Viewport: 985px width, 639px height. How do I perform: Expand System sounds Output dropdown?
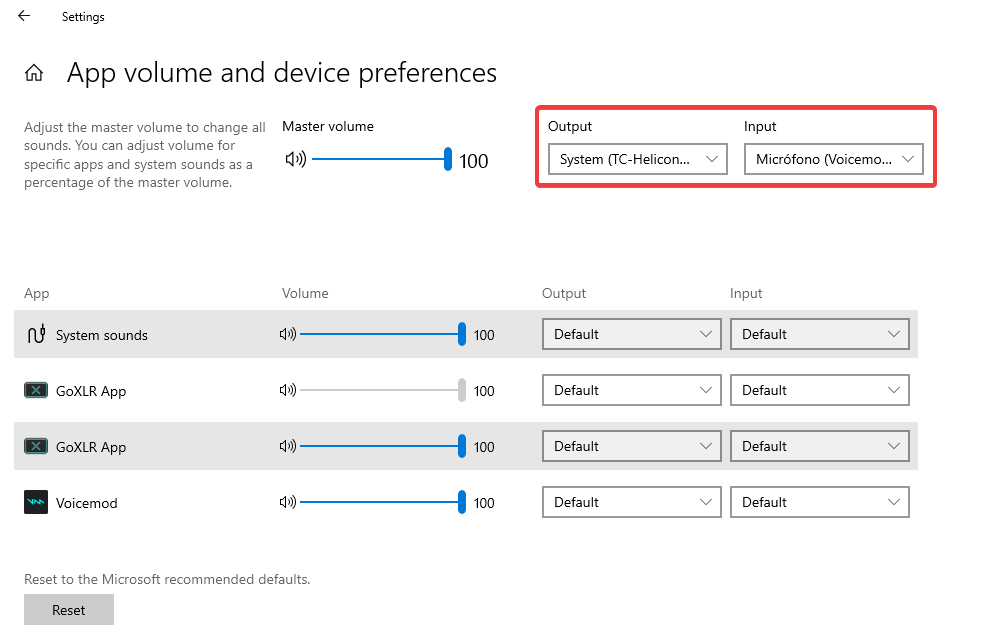(631, 334)
